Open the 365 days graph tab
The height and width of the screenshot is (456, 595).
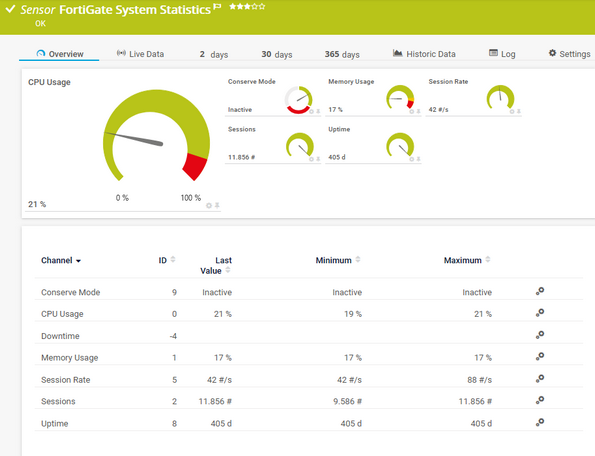342,54
